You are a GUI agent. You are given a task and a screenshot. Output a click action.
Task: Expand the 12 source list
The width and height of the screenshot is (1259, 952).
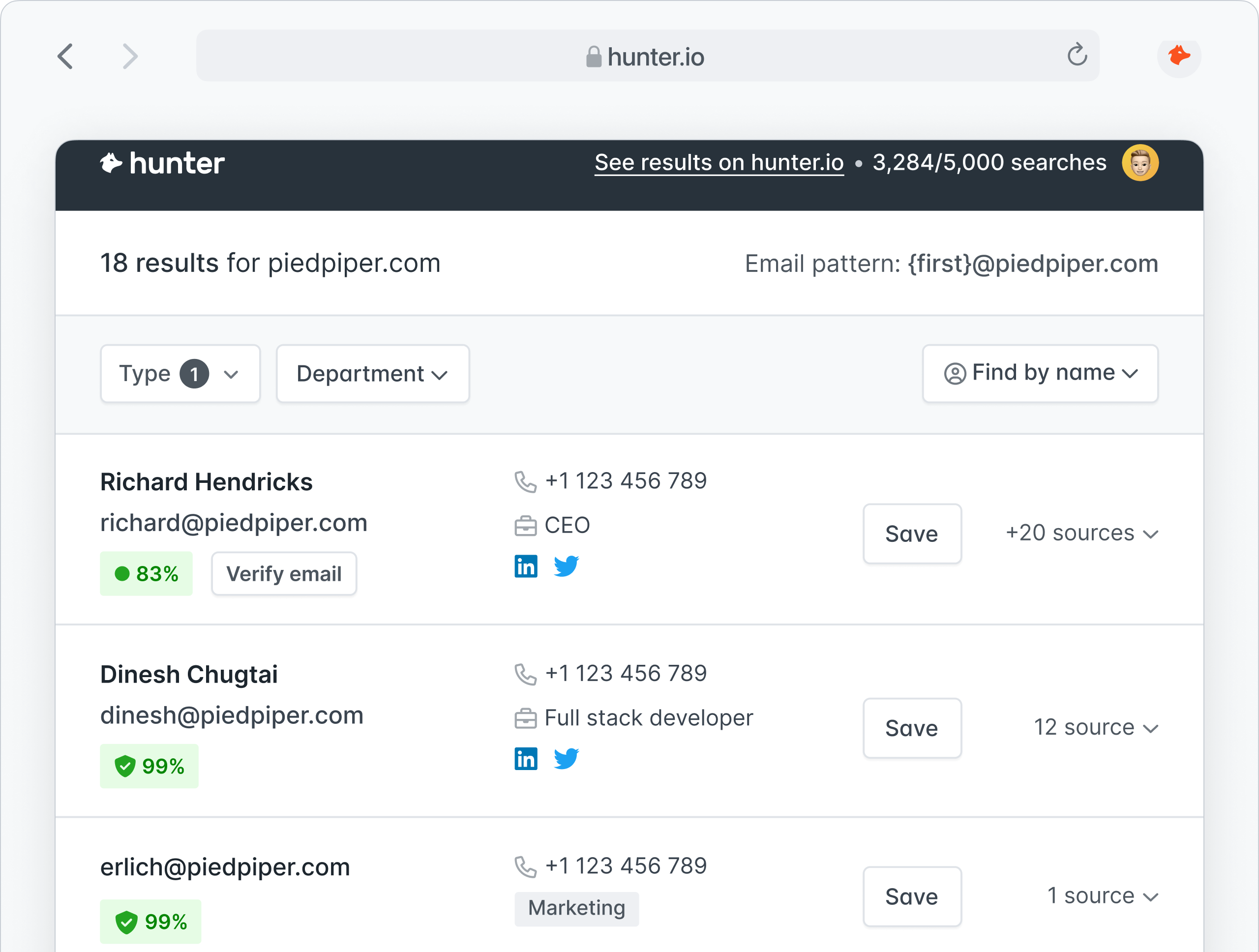coord(1096,727)
